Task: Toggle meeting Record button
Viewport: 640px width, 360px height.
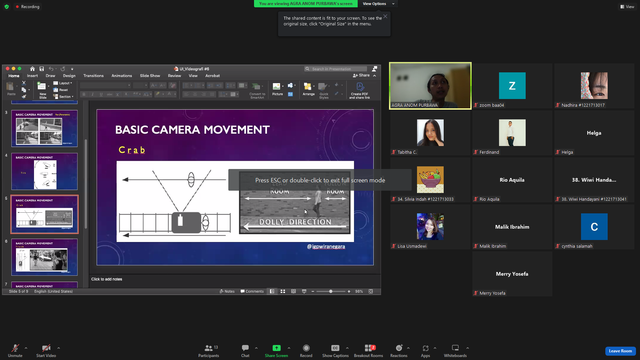Action: point(306,350)
